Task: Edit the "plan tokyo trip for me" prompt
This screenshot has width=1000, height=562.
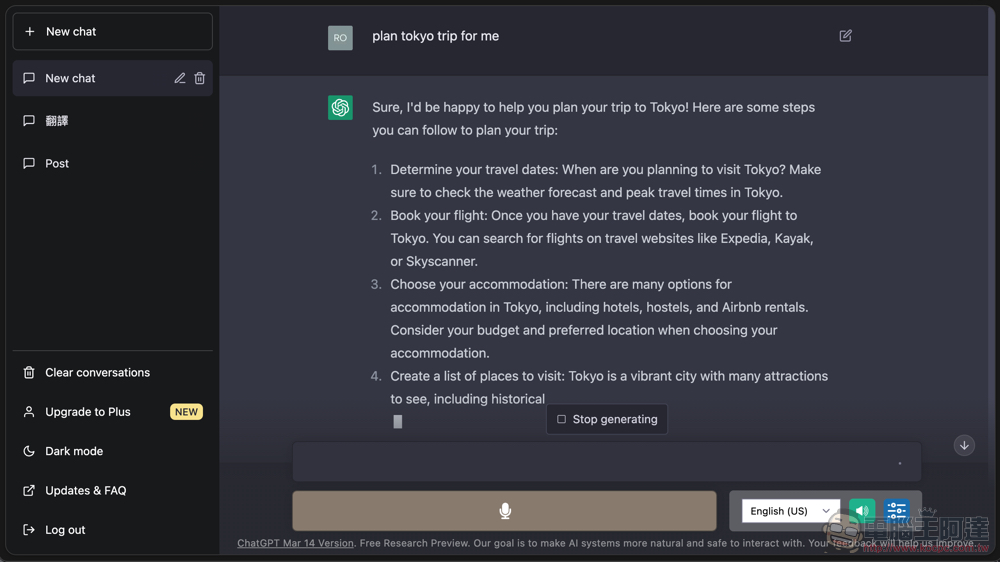Action: [x=845, y=36]
